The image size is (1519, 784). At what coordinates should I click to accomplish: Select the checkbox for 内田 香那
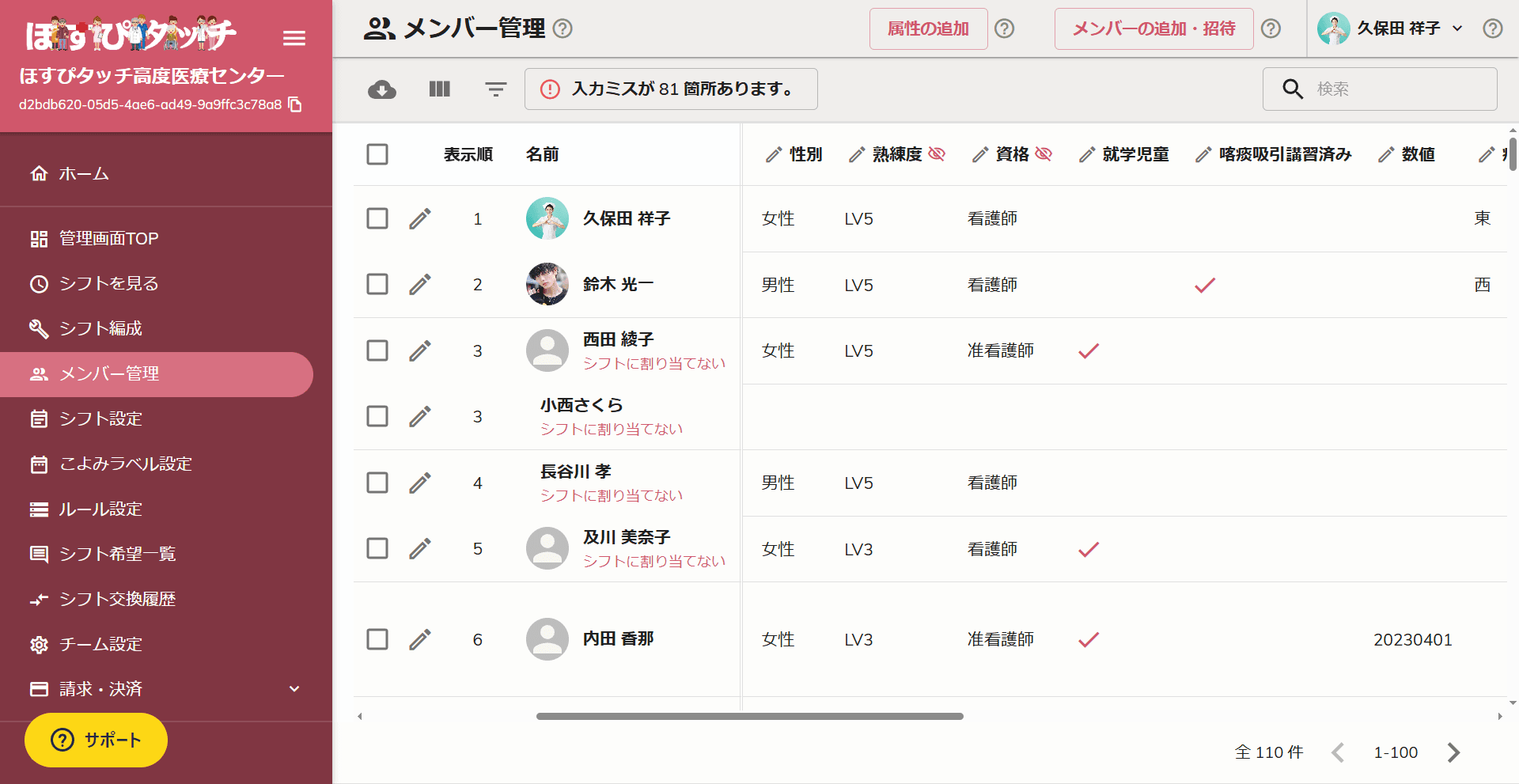pyautogui.click(x=377, y=639)
